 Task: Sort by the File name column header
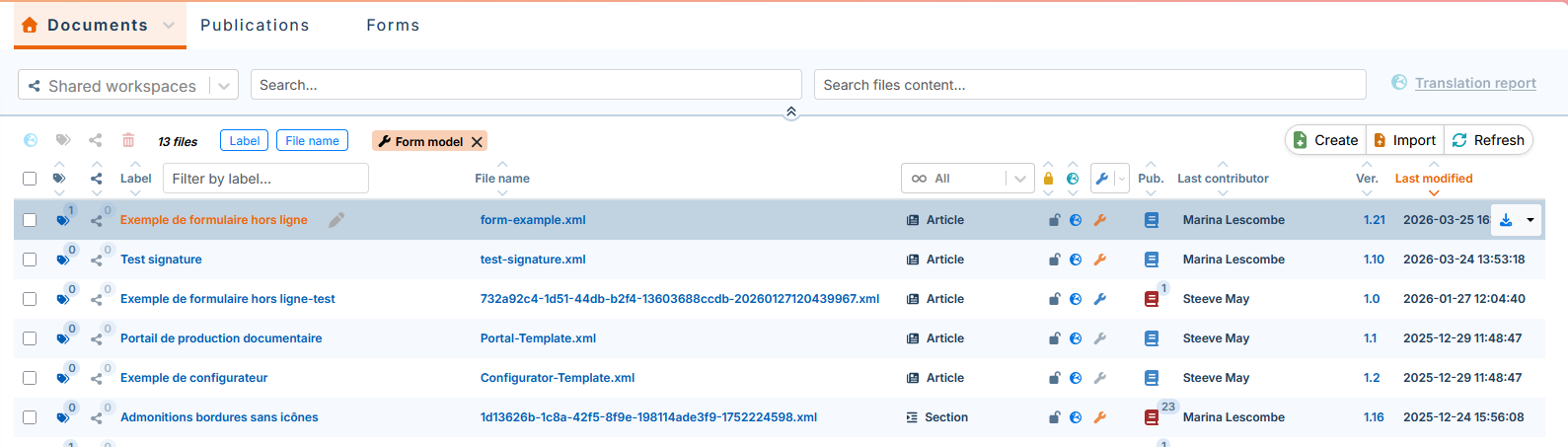[x=501, y=179]
